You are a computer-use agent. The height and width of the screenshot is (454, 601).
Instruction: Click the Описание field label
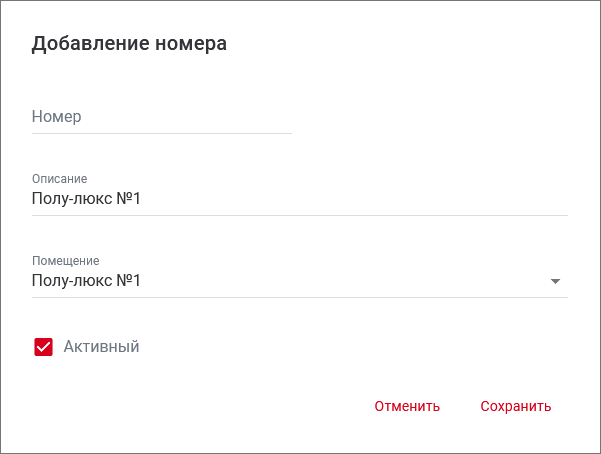60,179
